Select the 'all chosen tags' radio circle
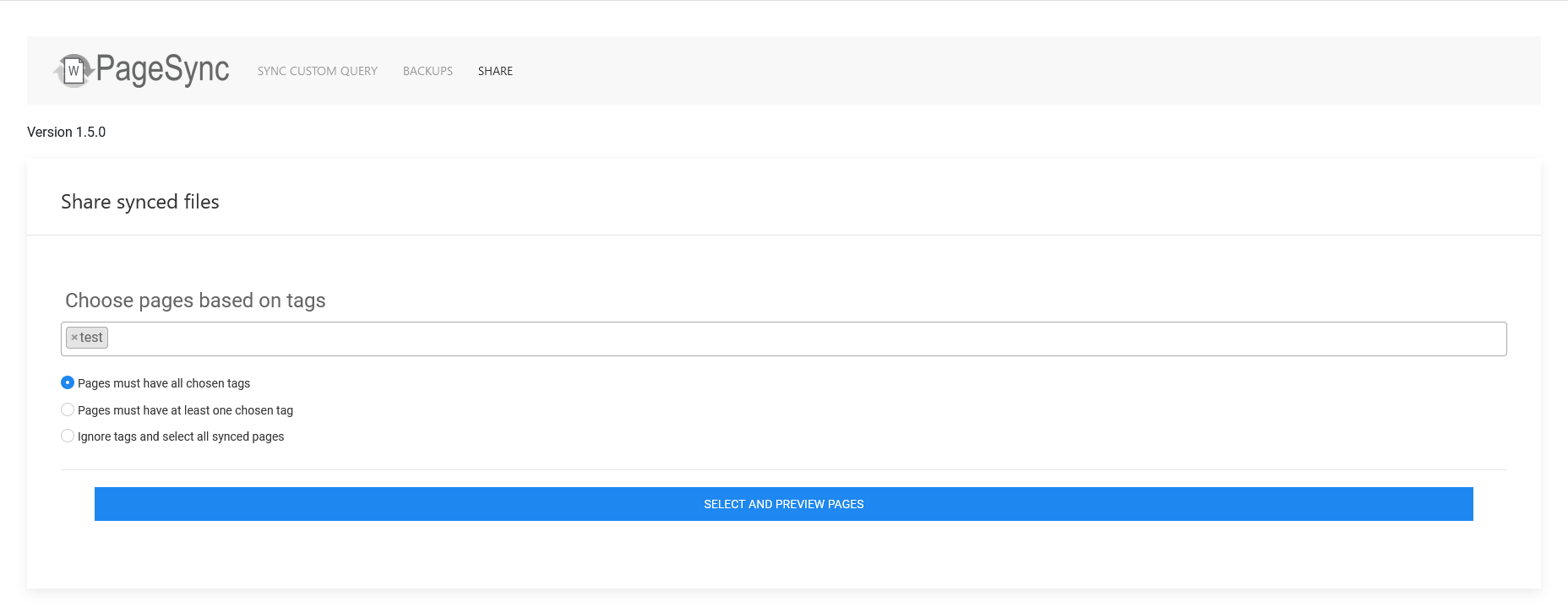The width and height of the screenshot is (1568, 607). coord(68,382)
